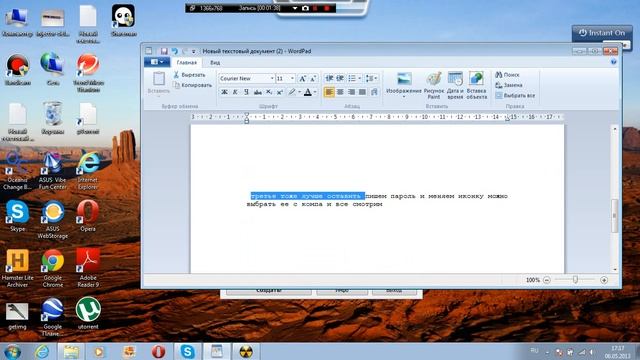
Task: Click the Вставить paste button
Action: (159, 83)
